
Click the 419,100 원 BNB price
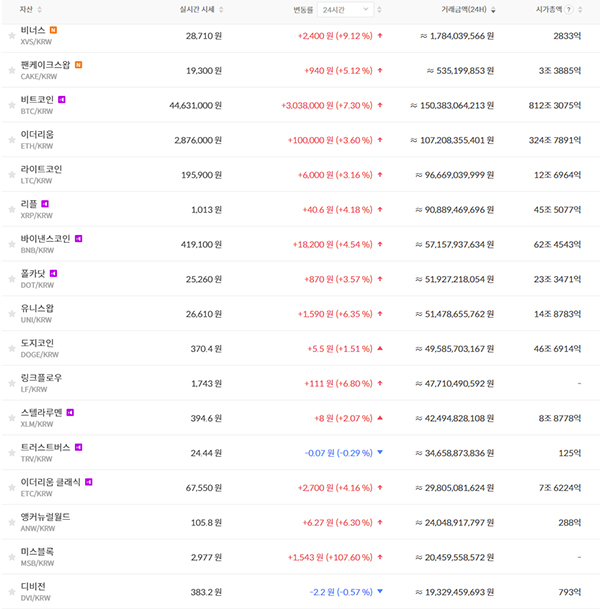pos(202,244)
